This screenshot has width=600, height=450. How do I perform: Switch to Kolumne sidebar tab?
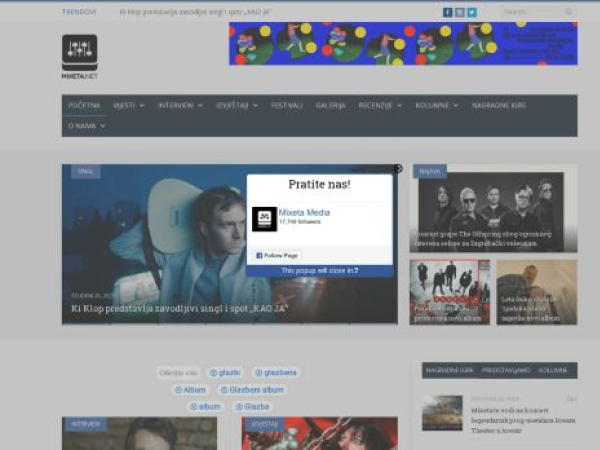553,370
